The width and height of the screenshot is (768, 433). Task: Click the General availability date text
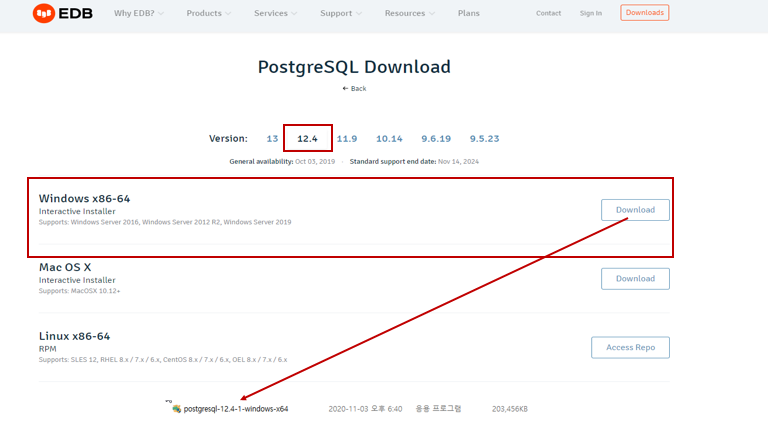[x=282, y=162]
